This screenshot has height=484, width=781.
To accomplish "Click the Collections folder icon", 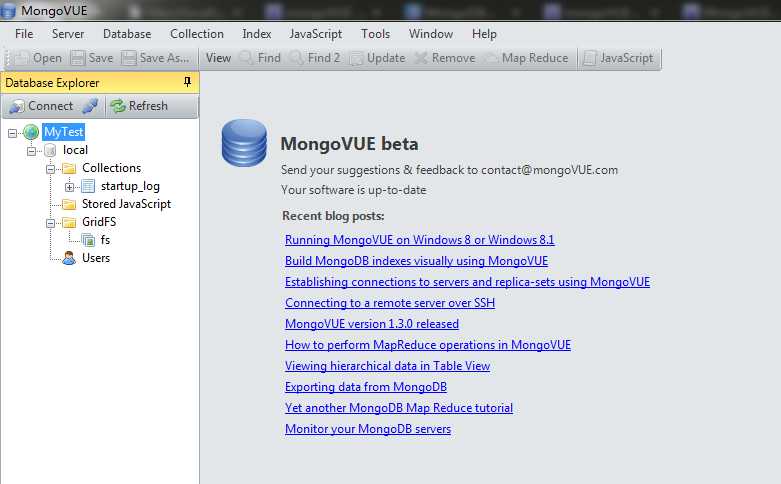I will click(x=69, y=168).
